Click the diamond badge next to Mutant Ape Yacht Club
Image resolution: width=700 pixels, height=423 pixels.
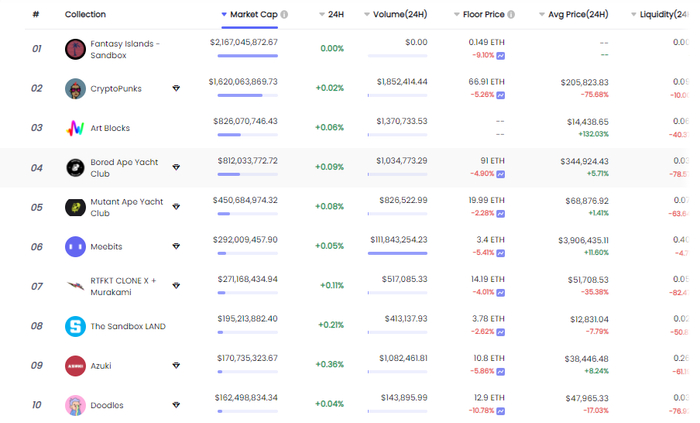(x=176, y=207)
